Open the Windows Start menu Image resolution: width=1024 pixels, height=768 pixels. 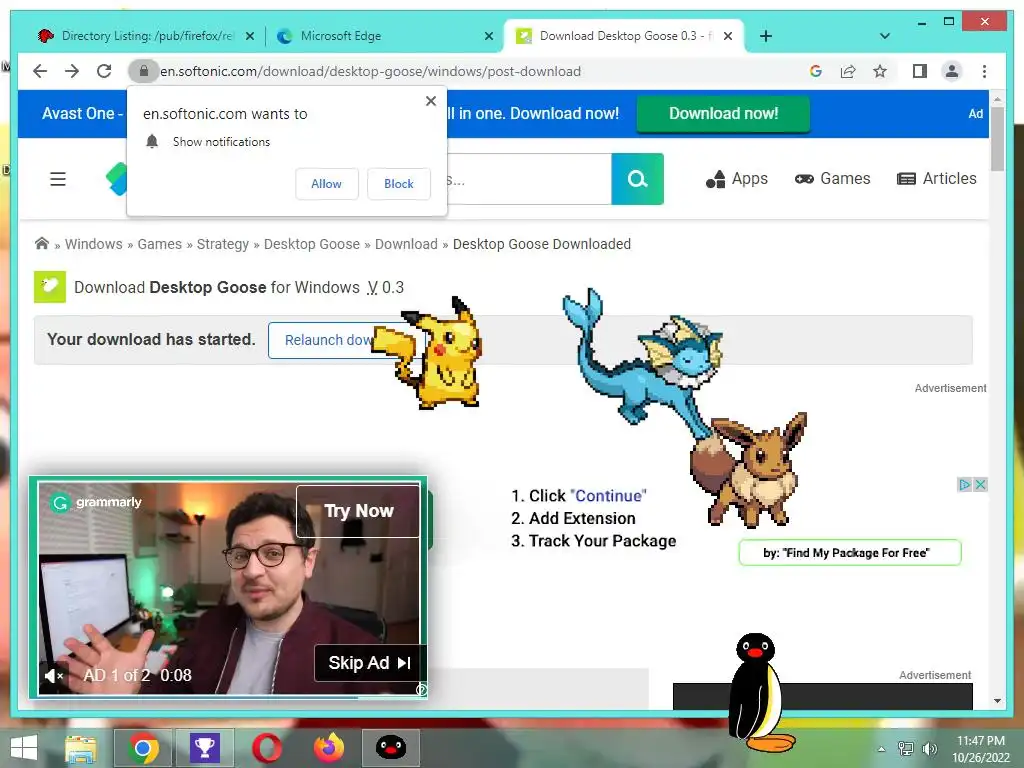coord(24,748)
